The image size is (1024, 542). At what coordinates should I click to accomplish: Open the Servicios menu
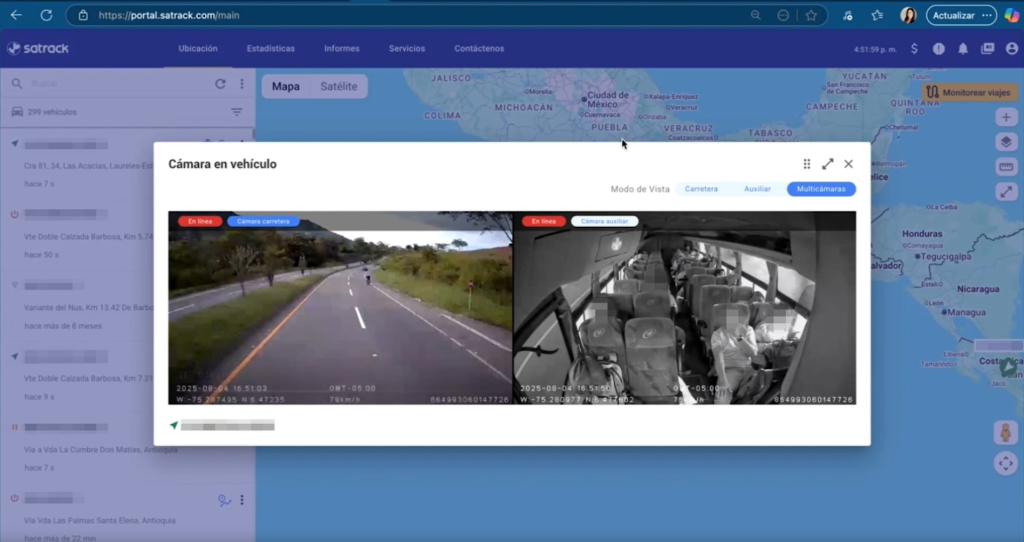407,48
